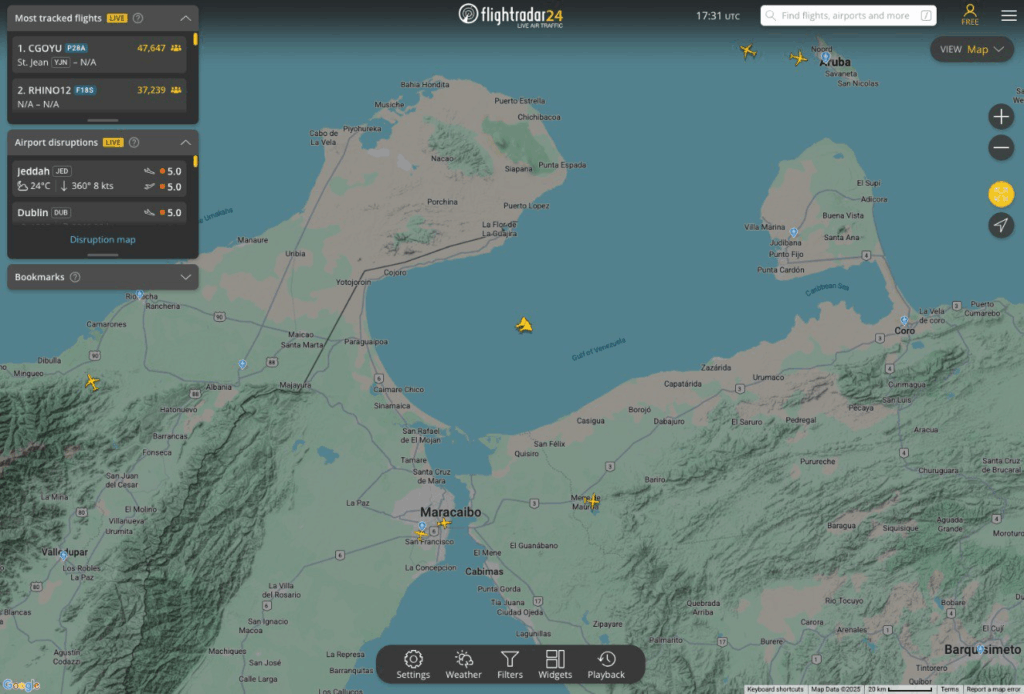Select CGOYU flight in most tracked list
This screenshot has height=694, width=1024.
click(98, 54)
